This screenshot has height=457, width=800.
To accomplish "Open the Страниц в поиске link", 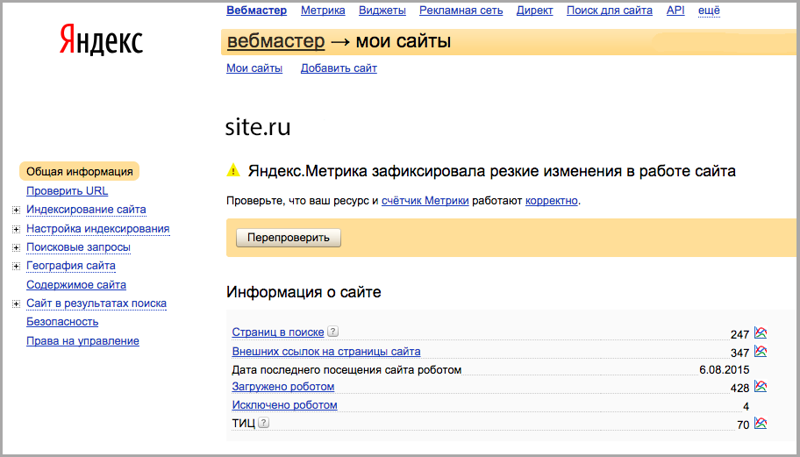I will [x=278, y=332].
